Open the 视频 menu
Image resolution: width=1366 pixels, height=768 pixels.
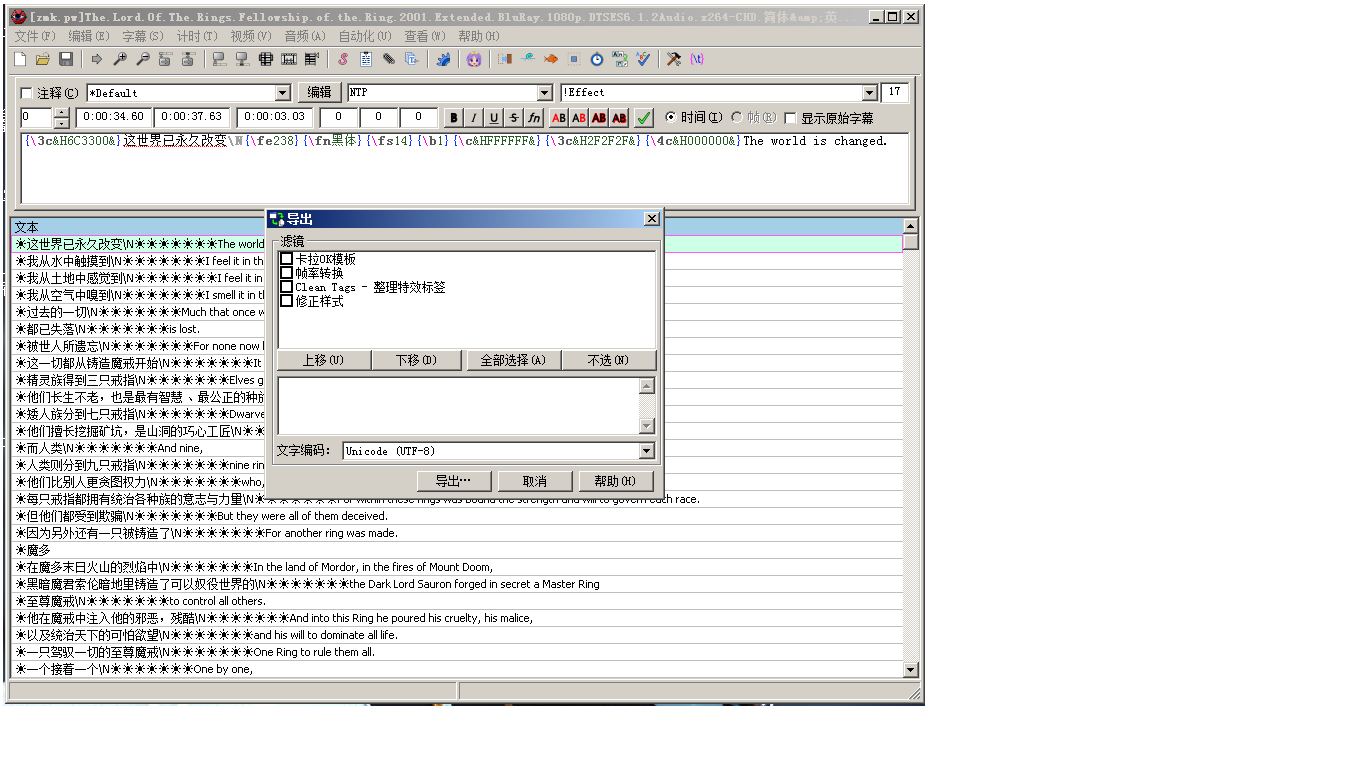[x=251, y=36]
